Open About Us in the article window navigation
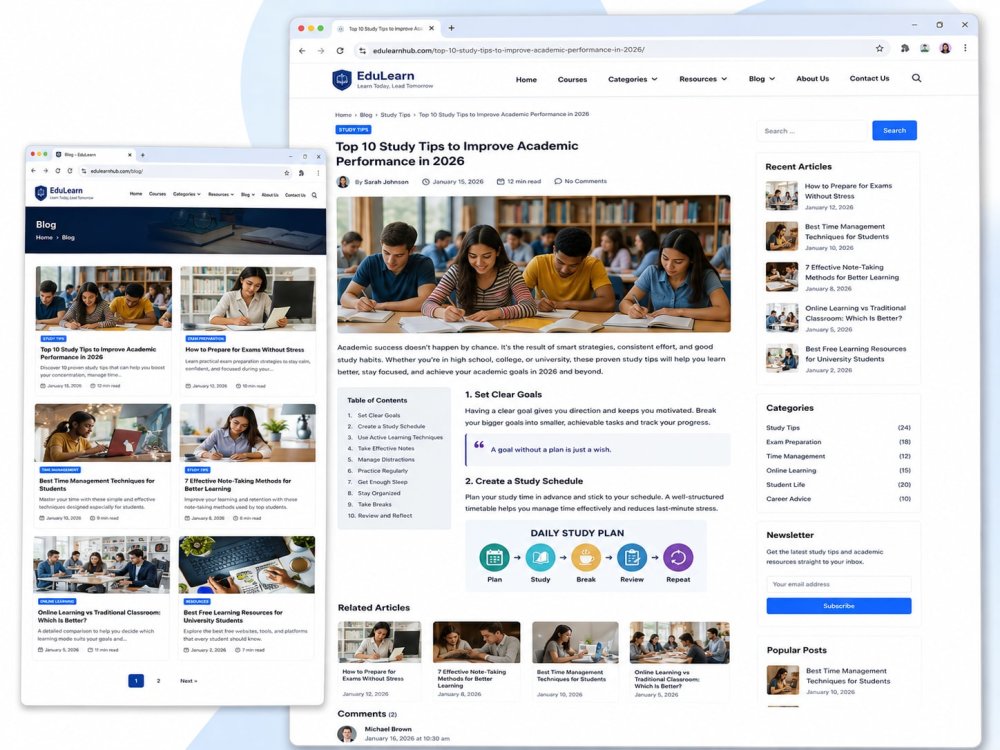The height and width of the screenshot is (750, 1000). 812,78
